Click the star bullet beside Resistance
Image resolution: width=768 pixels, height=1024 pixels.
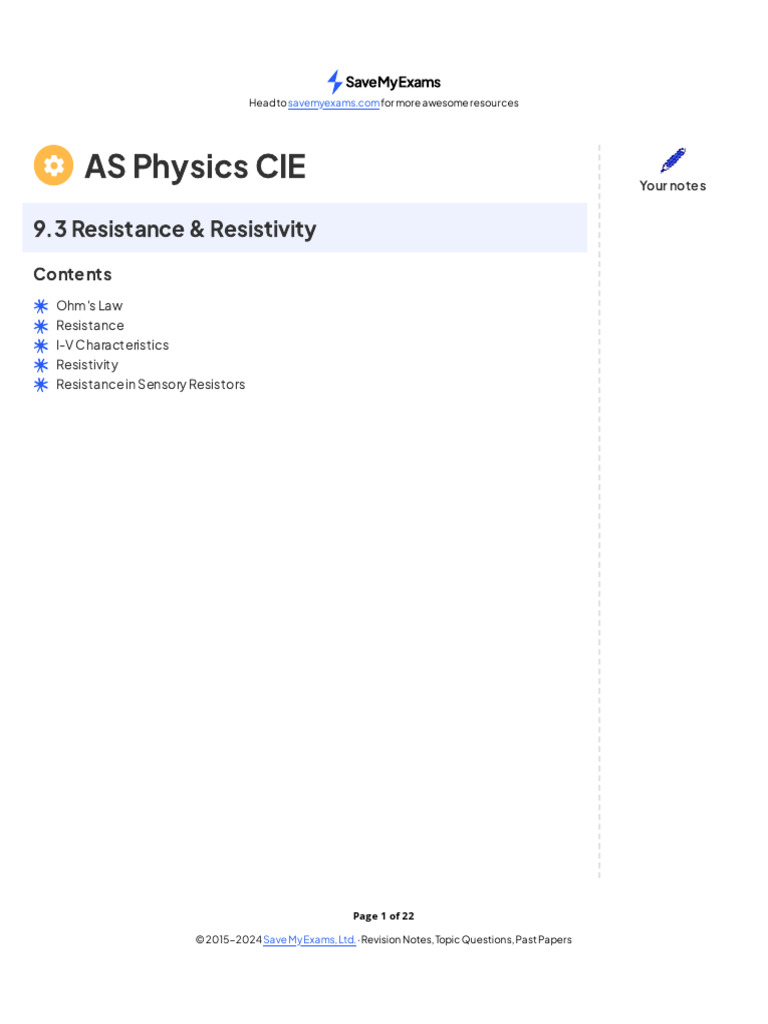pos(41,326)
